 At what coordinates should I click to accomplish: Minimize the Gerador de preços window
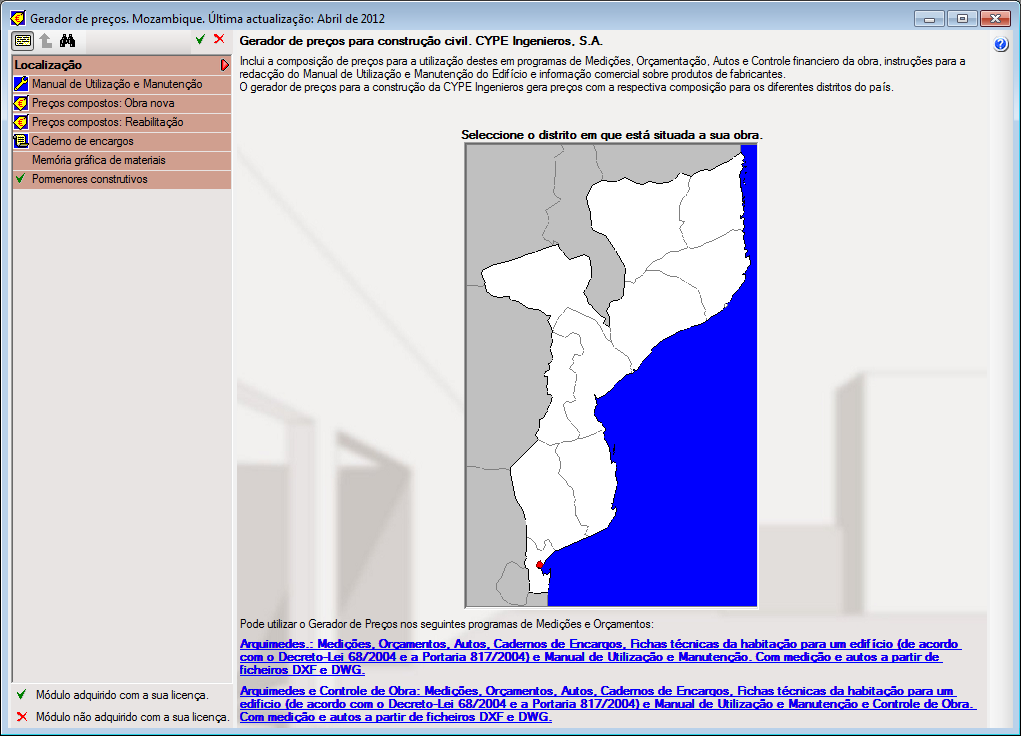coord(929,19)
